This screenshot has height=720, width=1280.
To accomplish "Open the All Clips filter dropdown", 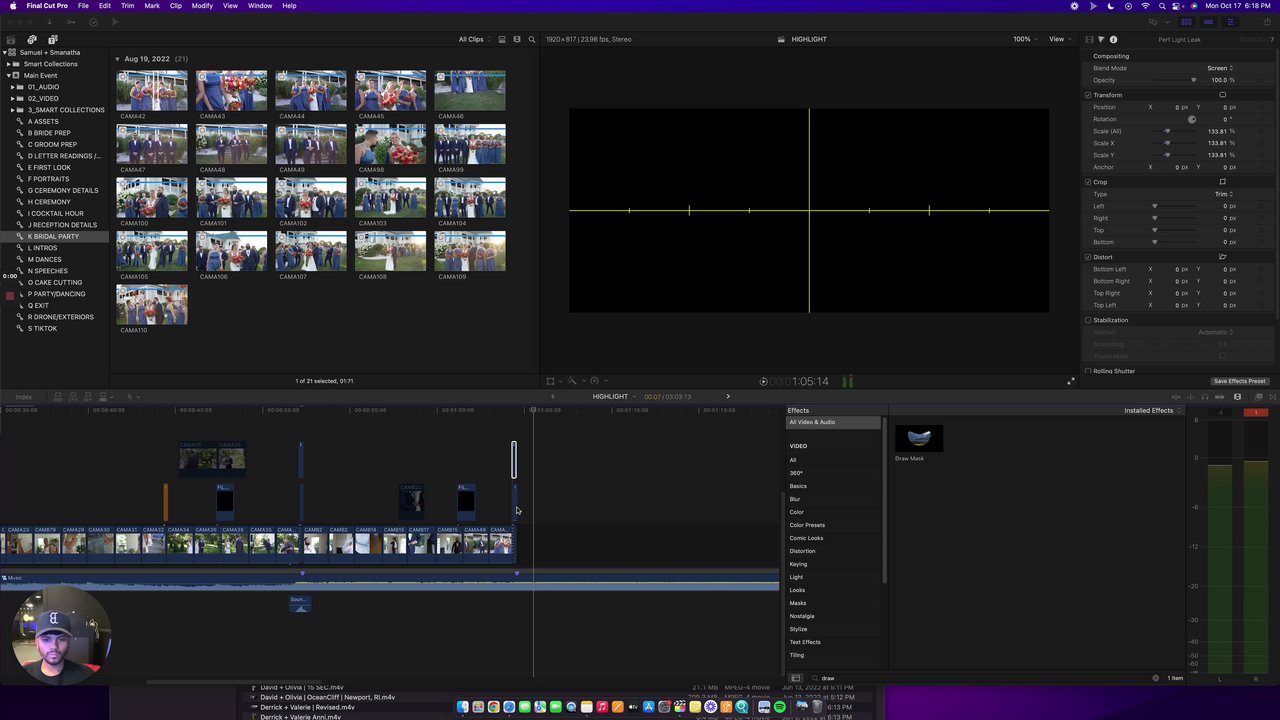I will (x=473, y=39).
